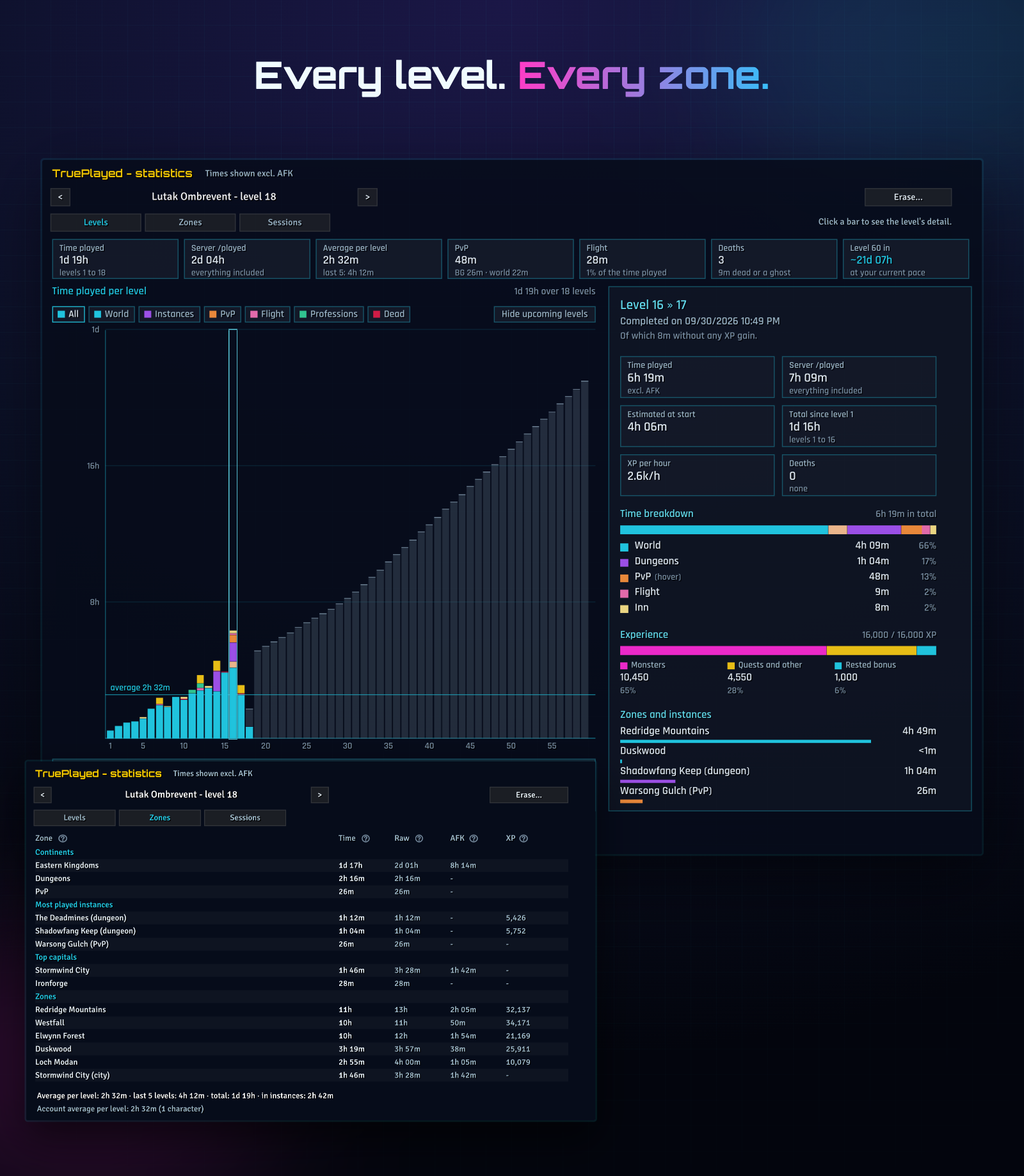Image resolution: width=1024 pixels, height=1176 pixels.
Task: Click the pink Monsters swatch under Experience
Action: pos(624,666)
